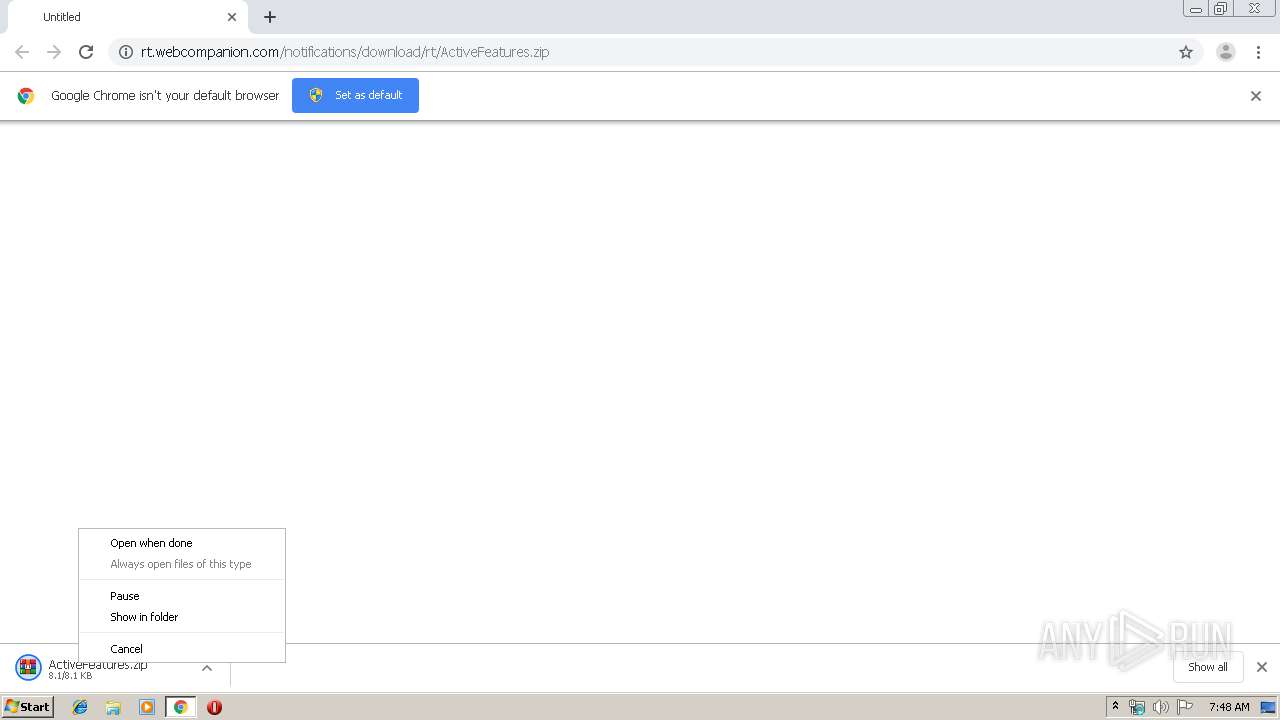Open Windows Media Player from taskbar

147,707
